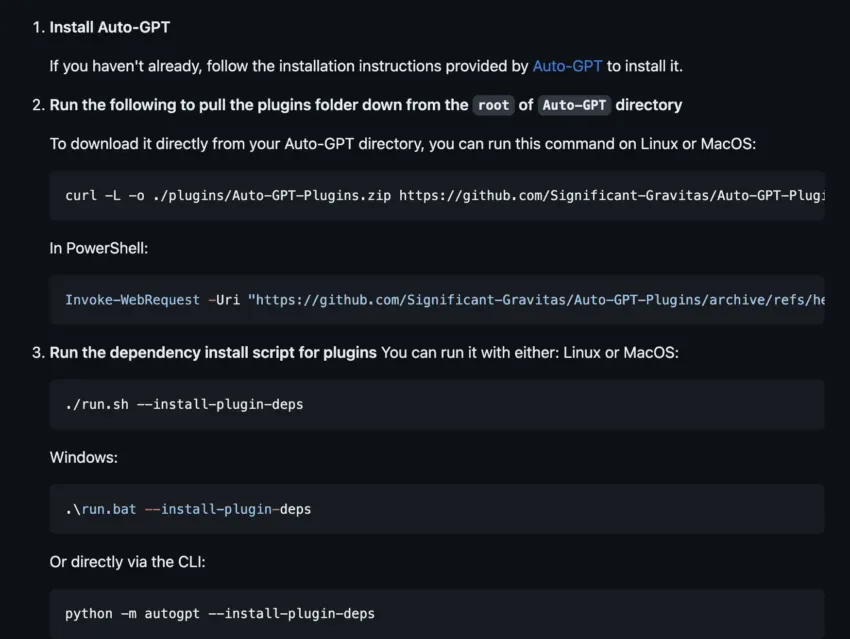
Task: Click the curl download command code block
Action: point(437,195)
